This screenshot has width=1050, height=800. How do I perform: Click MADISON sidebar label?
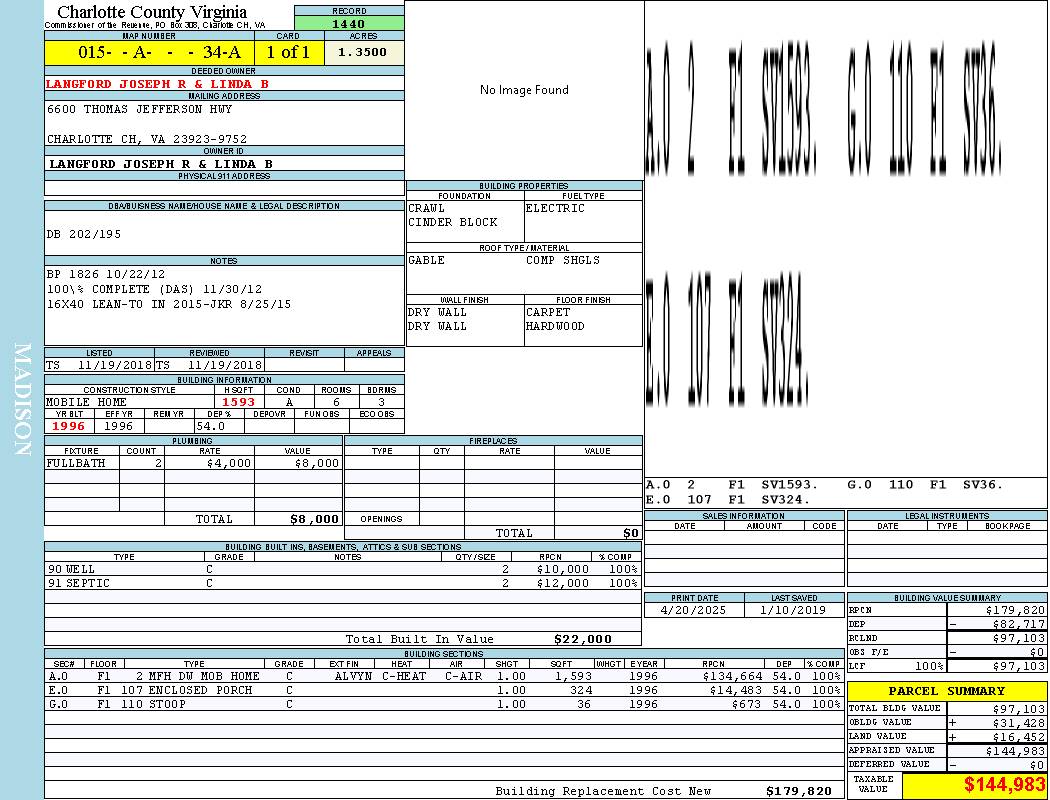[x=22, y=400]
